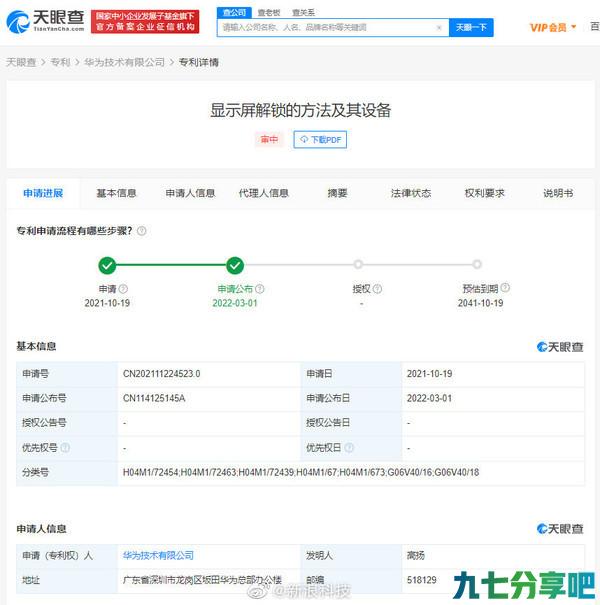Switch to 基本信息 tab

coord(116,193)
